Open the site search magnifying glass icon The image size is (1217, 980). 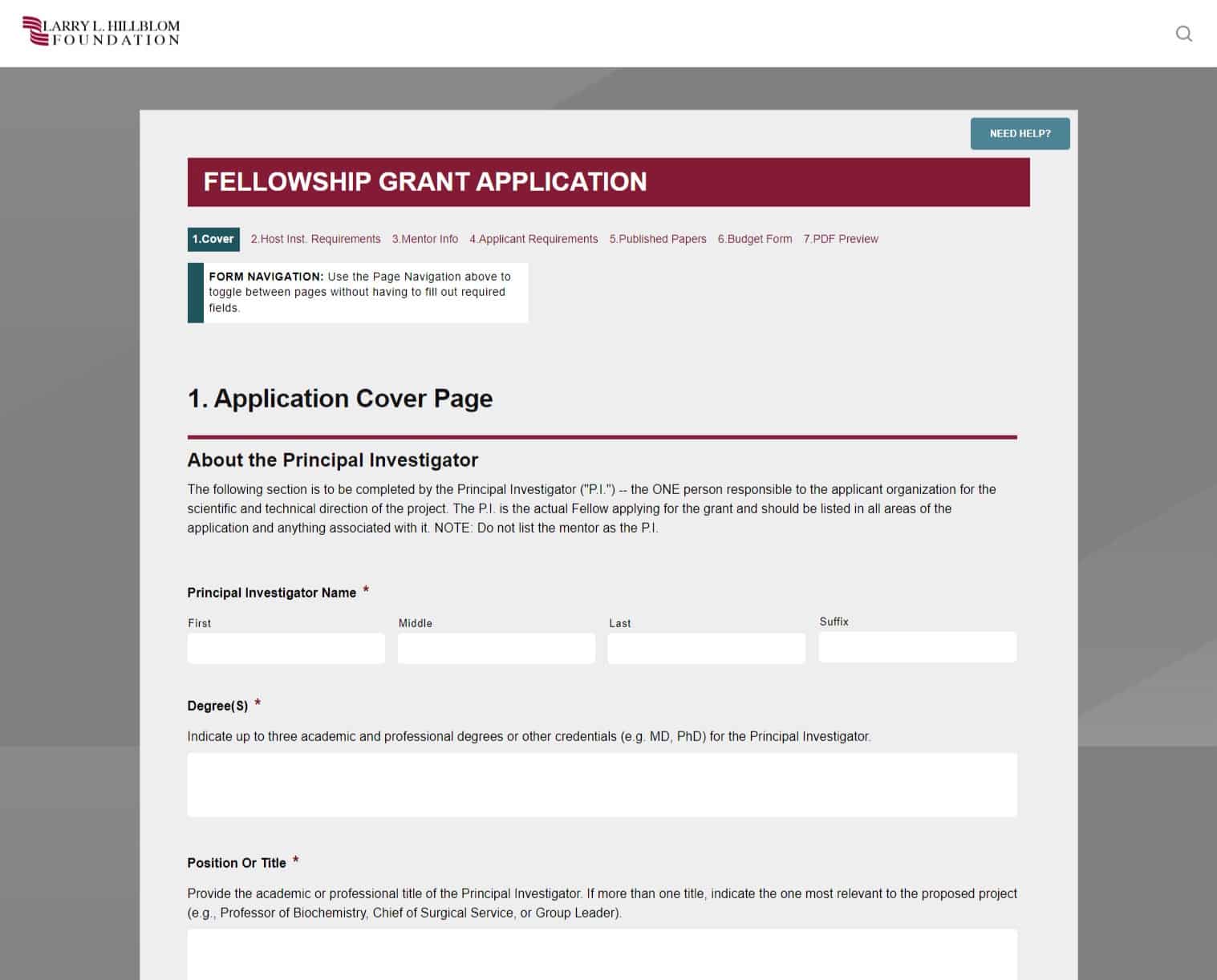(x=1183, y=33)
